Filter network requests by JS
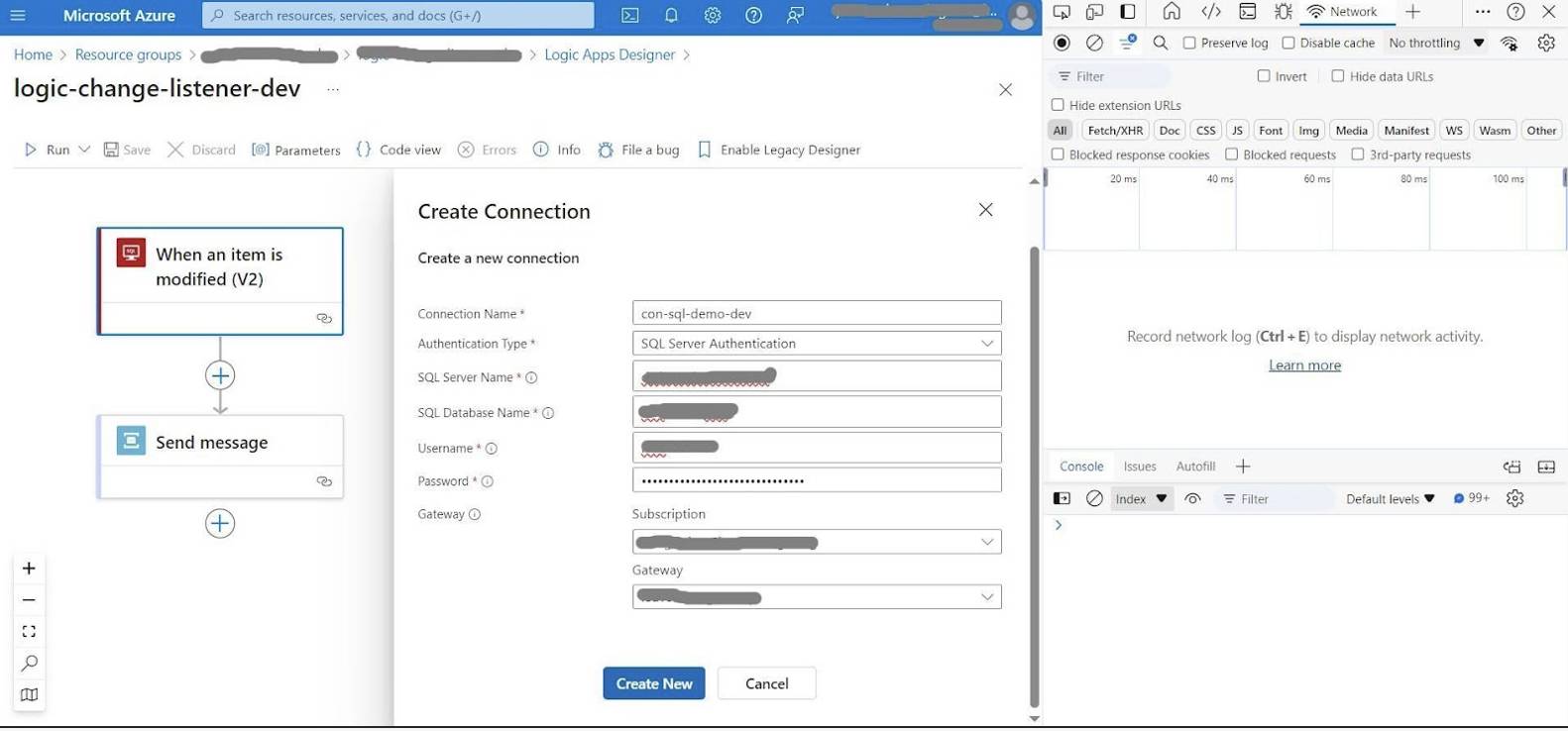1568x731 pixels. tap(1237, 130)
